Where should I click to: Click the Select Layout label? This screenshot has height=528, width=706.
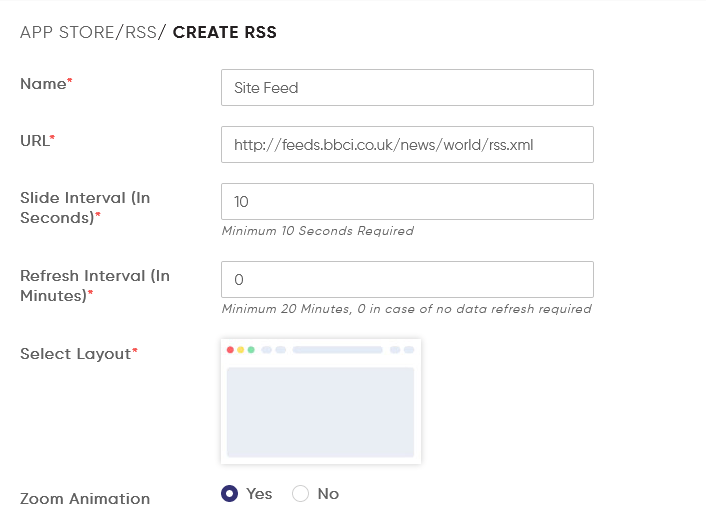(x=76, y=354)
